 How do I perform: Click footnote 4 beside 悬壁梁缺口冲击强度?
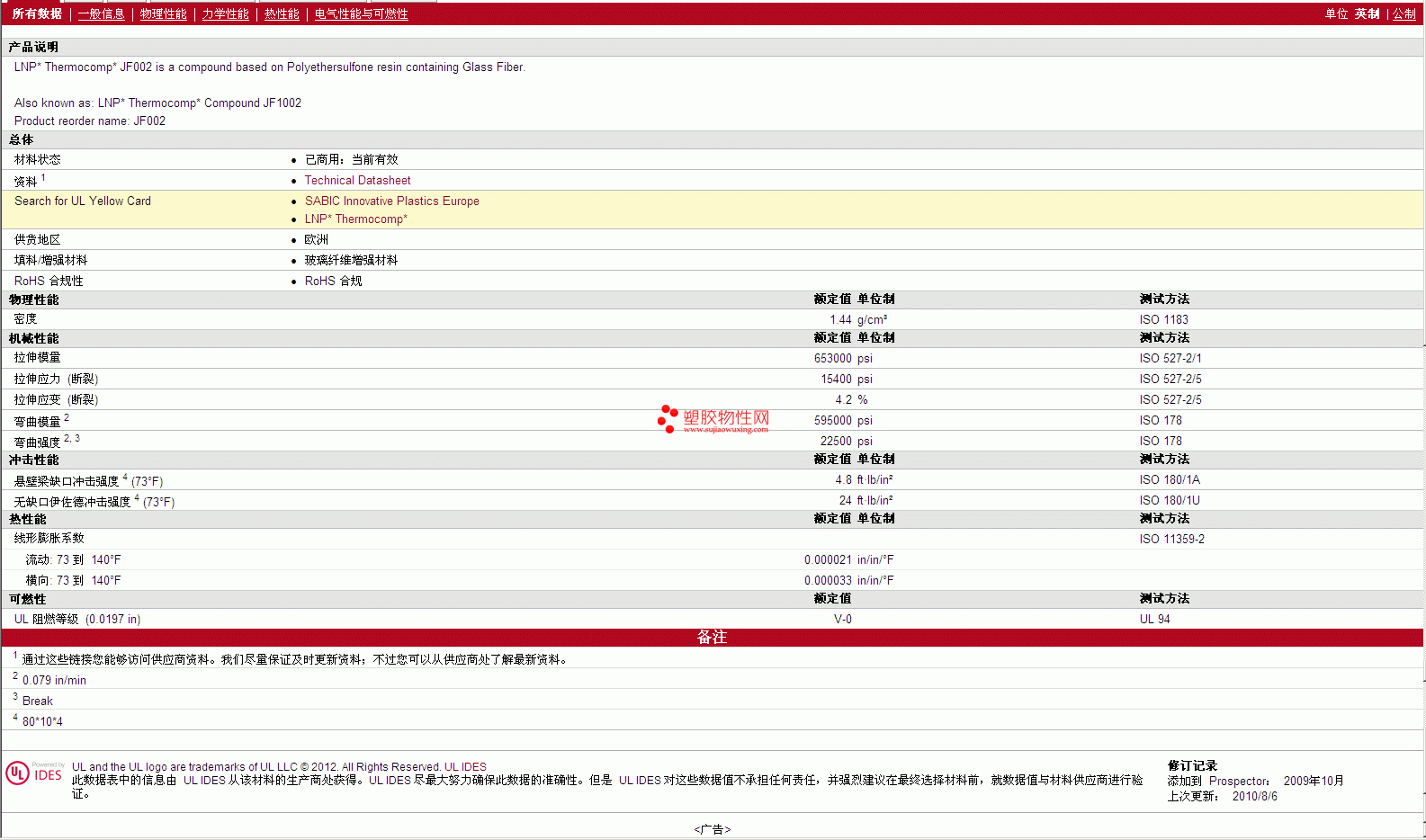pos(125,478)
